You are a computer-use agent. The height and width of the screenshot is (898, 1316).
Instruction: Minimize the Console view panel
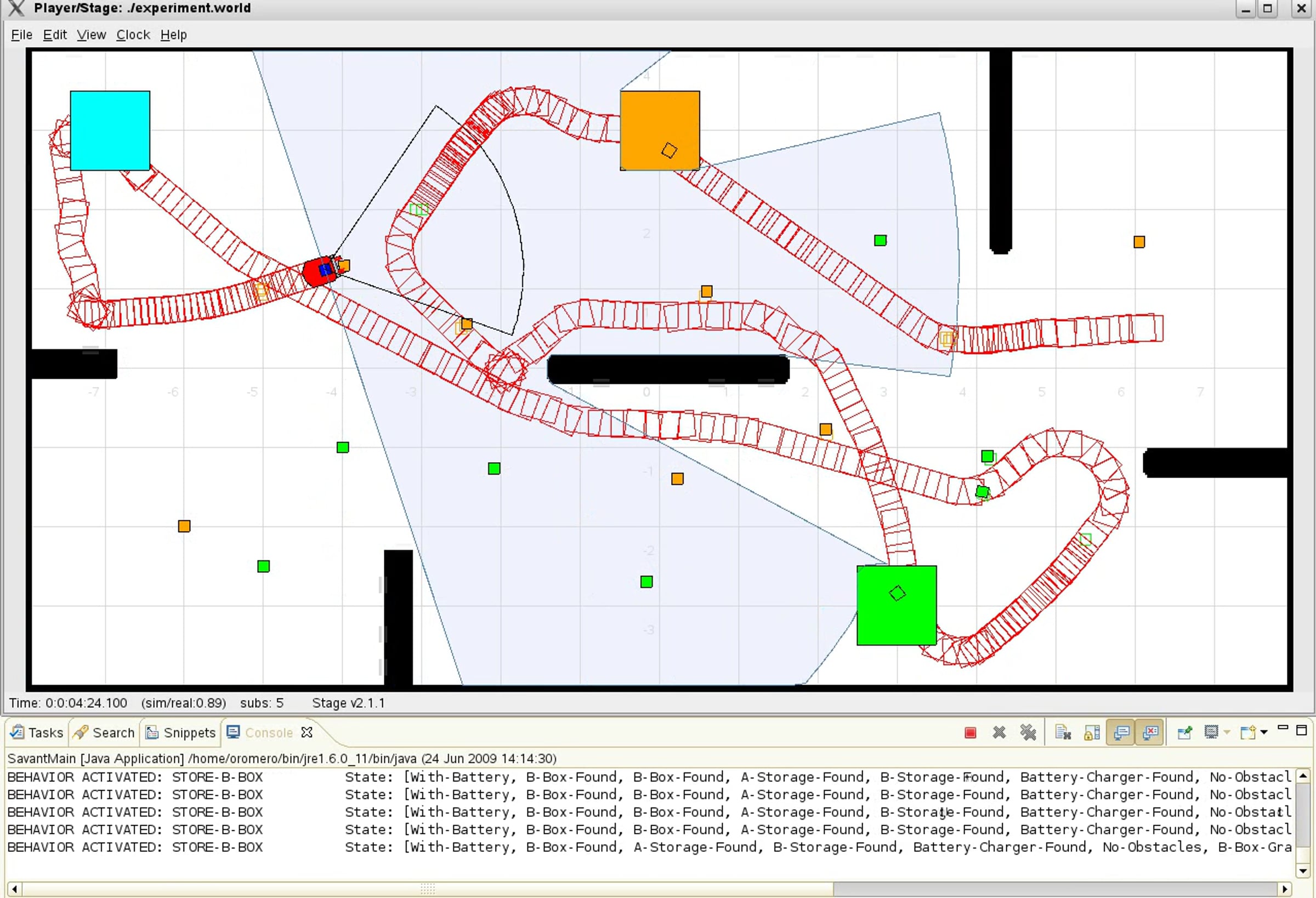coord(1283,728)
